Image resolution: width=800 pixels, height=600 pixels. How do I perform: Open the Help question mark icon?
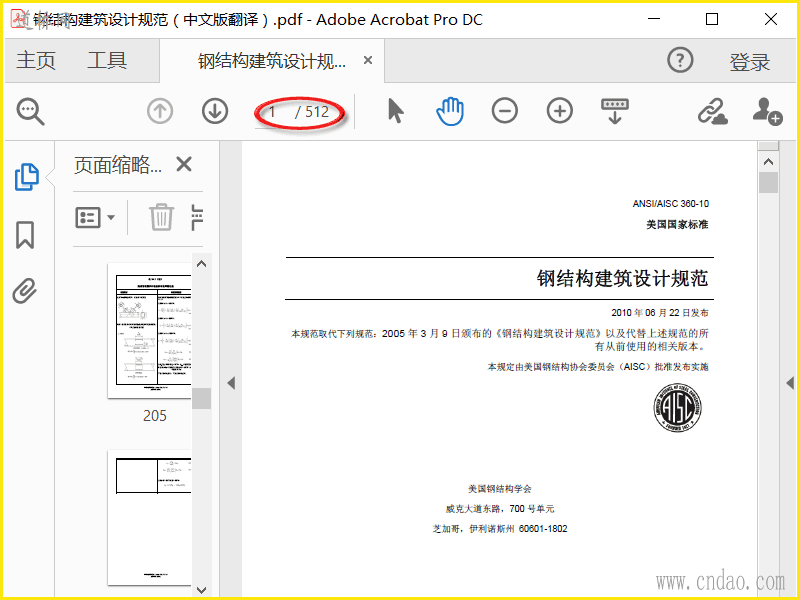[680, 60]
